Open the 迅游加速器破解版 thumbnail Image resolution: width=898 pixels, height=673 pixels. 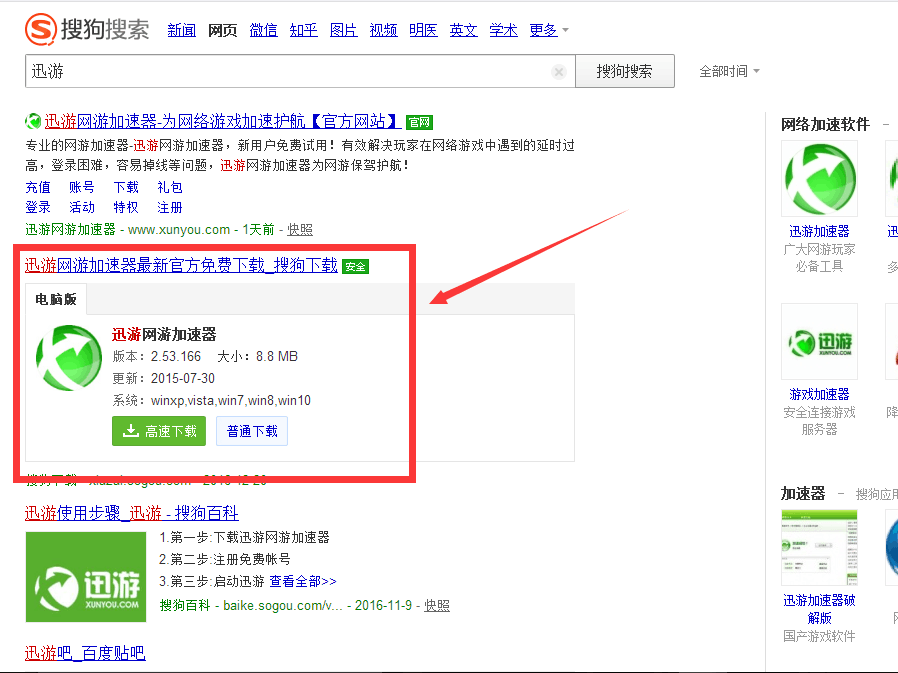click(820, 547)
